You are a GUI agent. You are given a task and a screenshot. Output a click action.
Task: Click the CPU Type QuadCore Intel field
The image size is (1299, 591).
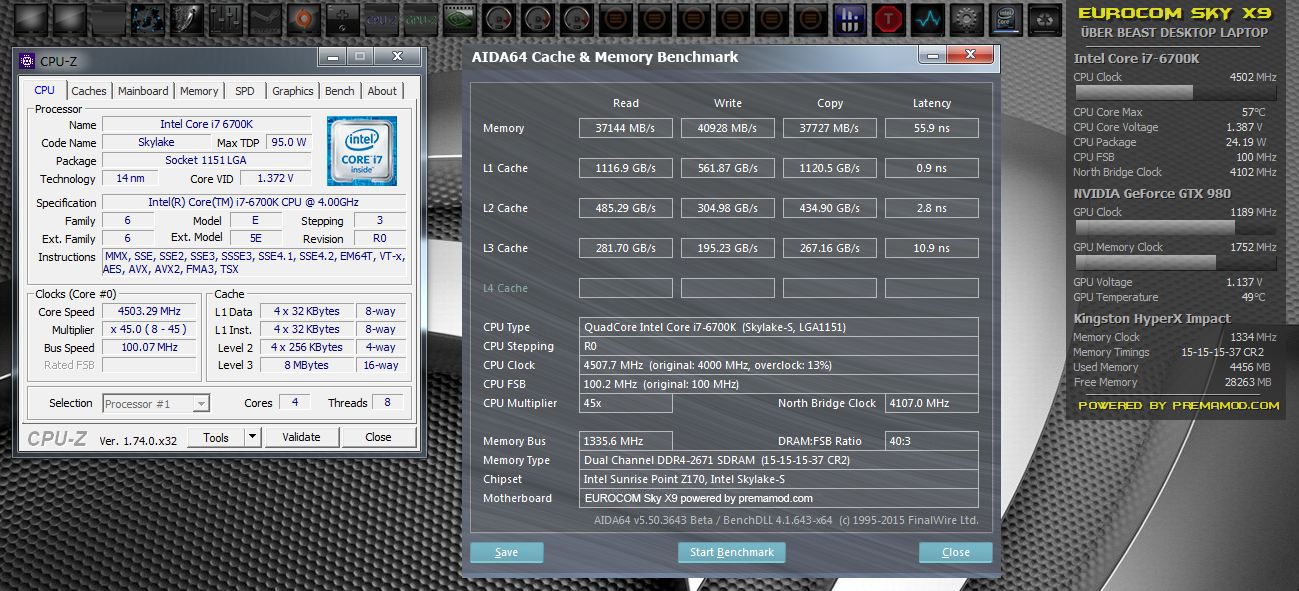pos(779,327)
